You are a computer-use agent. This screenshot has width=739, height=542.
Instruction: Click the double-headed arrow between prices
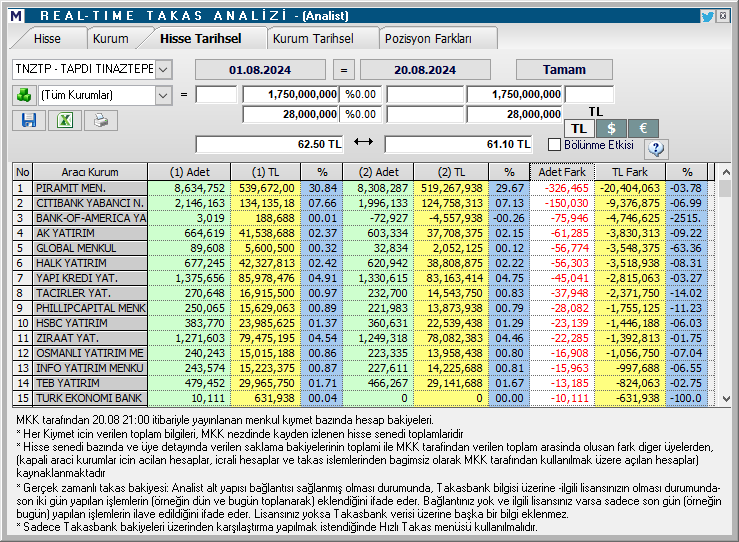(x=363, y=141)
